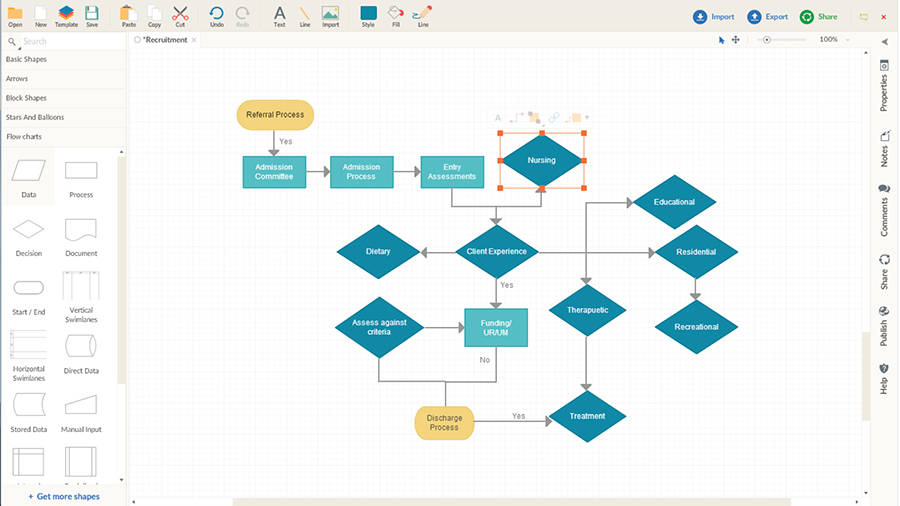Open the Properties side panel tab
This screenshot has height=506, width=900.
(x=884, y=86)
